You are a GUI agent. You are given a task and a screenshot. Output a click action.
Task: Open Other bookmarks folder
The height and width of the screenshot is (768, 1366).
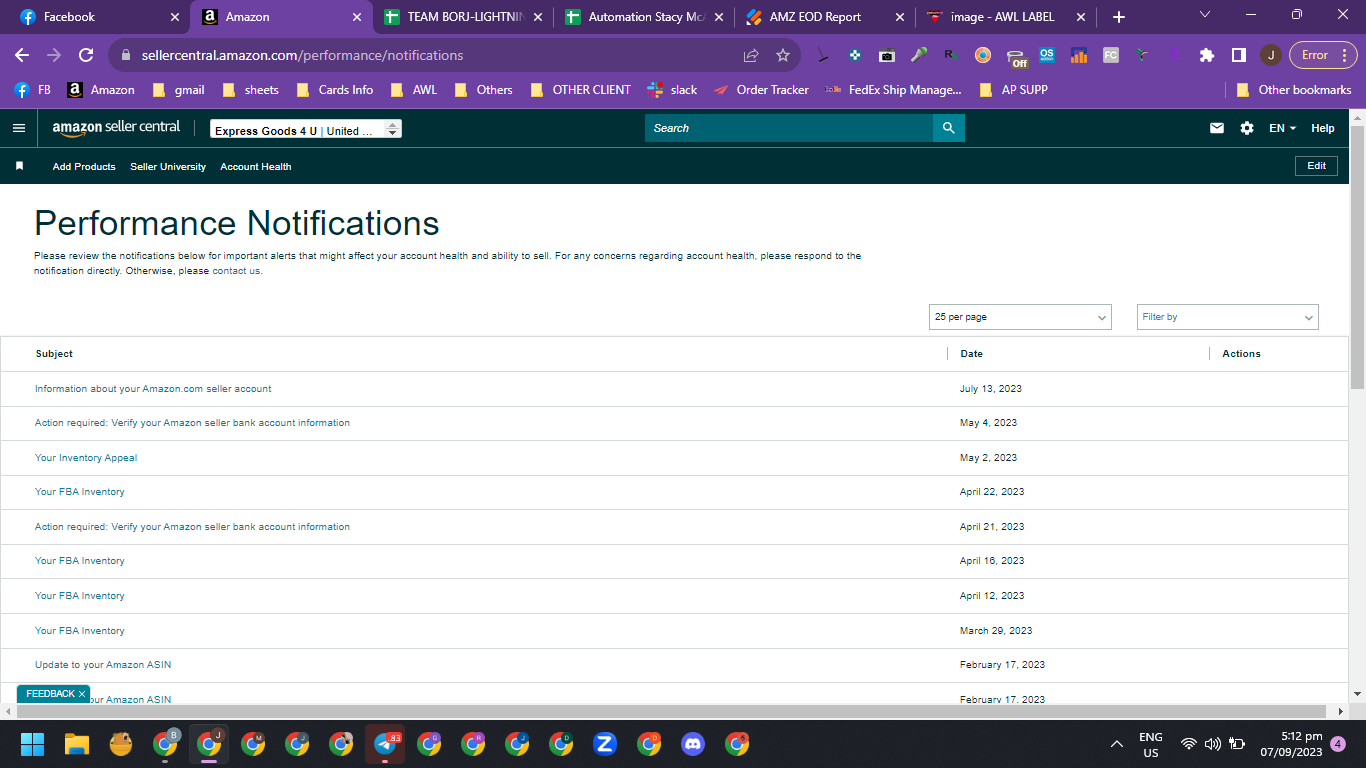(1294, 90)
